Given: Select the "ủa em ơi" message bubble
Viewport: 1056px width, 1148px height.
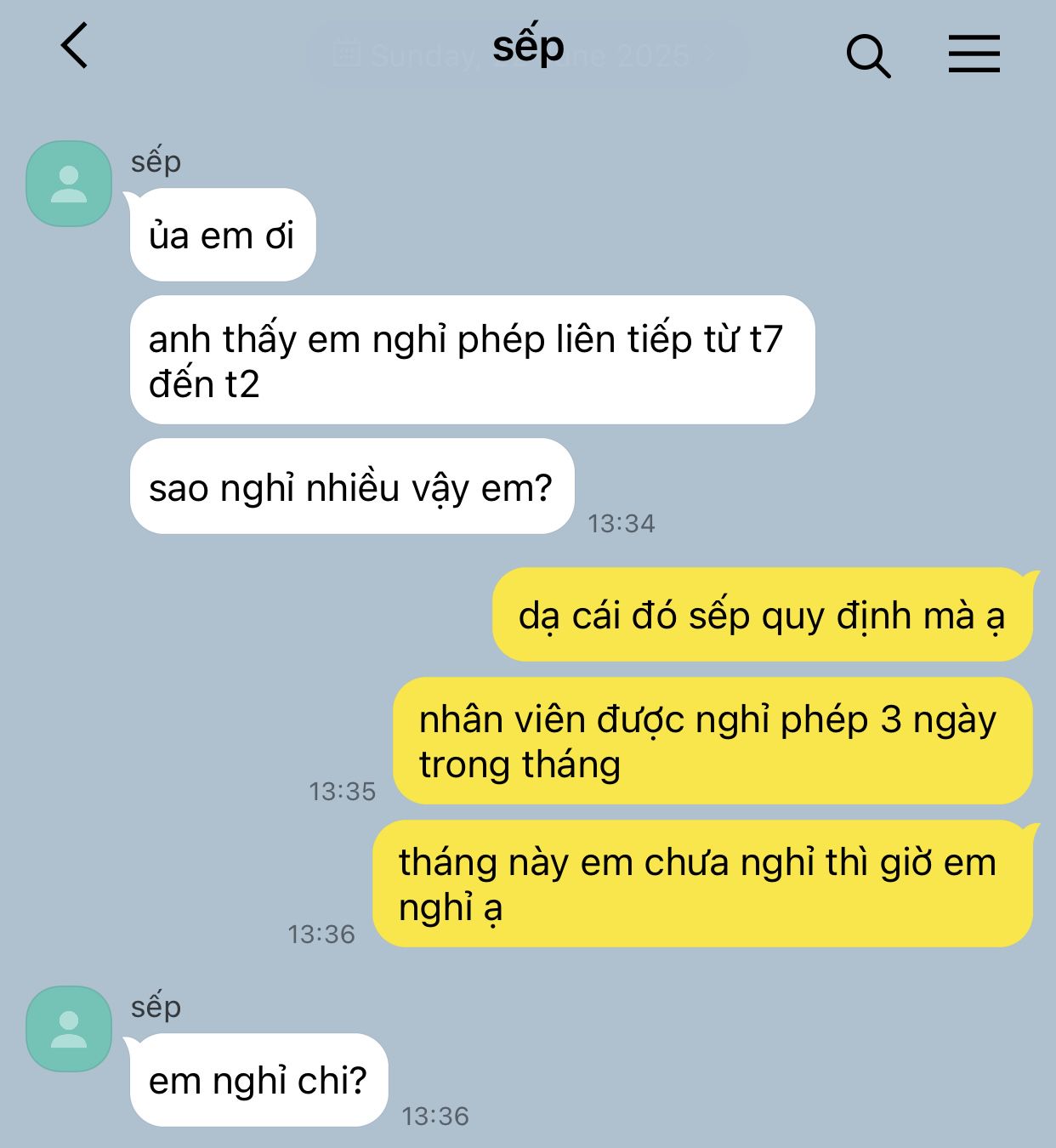Looking at the screenshot, I should (x=223, y=235).
